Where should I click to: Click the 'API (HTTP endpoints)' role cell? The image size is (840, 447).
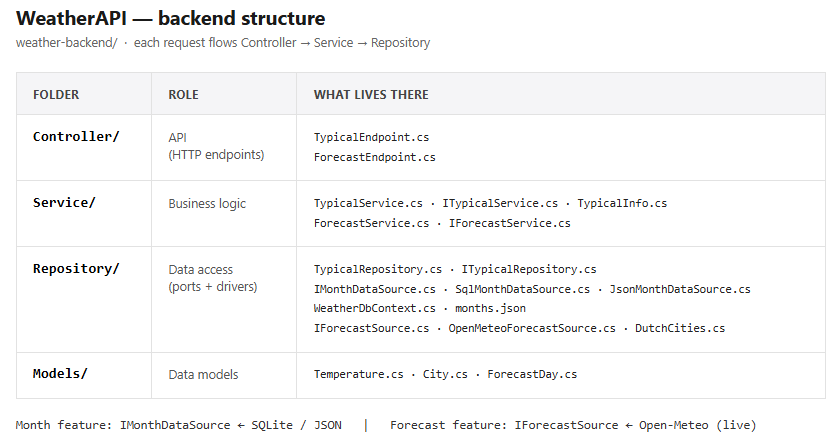[x=224, y=147]
